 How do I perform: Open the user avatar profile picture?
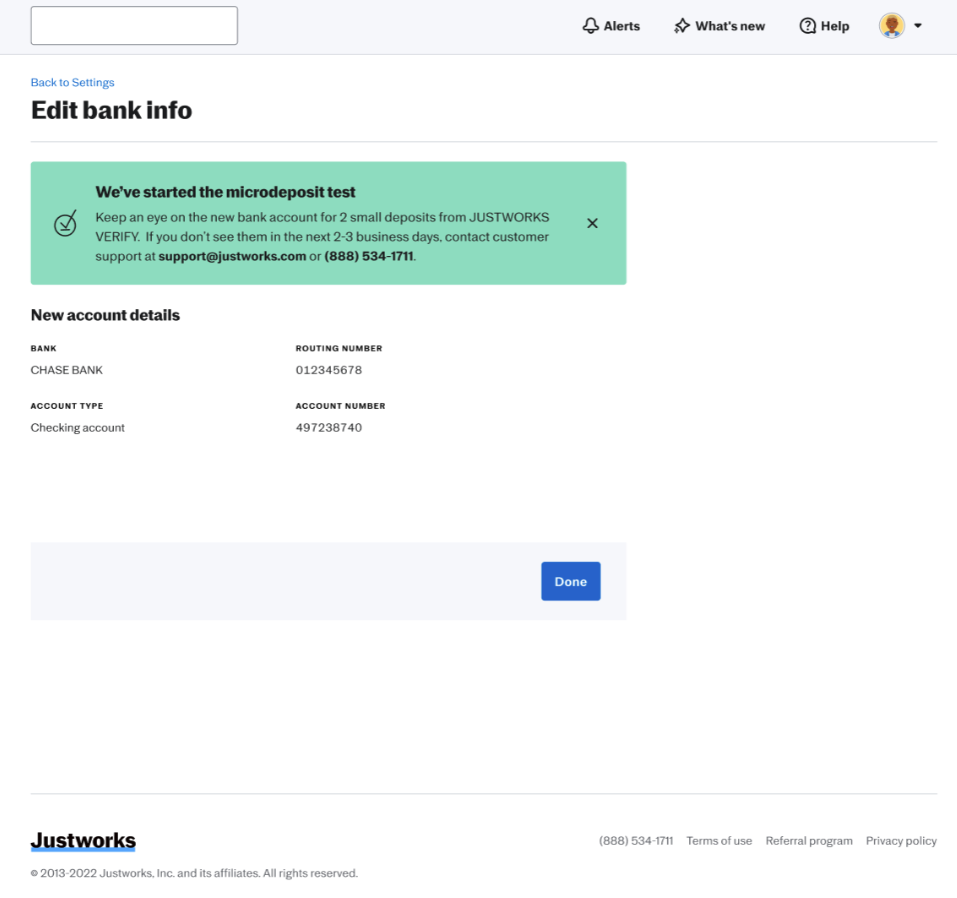[892, 26]
